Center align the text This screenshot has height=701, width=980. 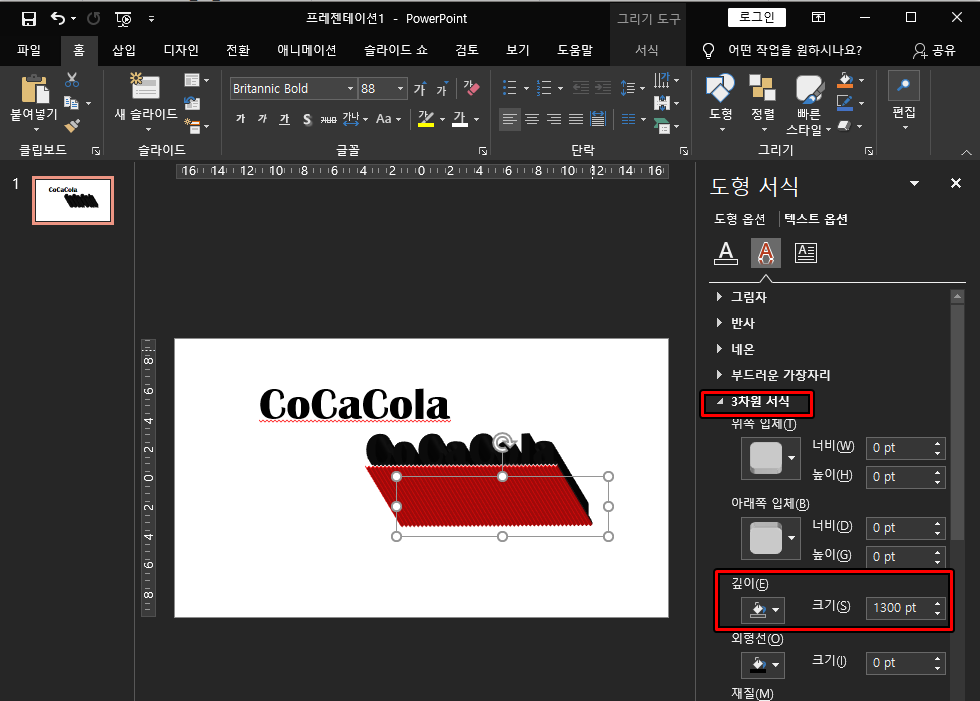532,119
